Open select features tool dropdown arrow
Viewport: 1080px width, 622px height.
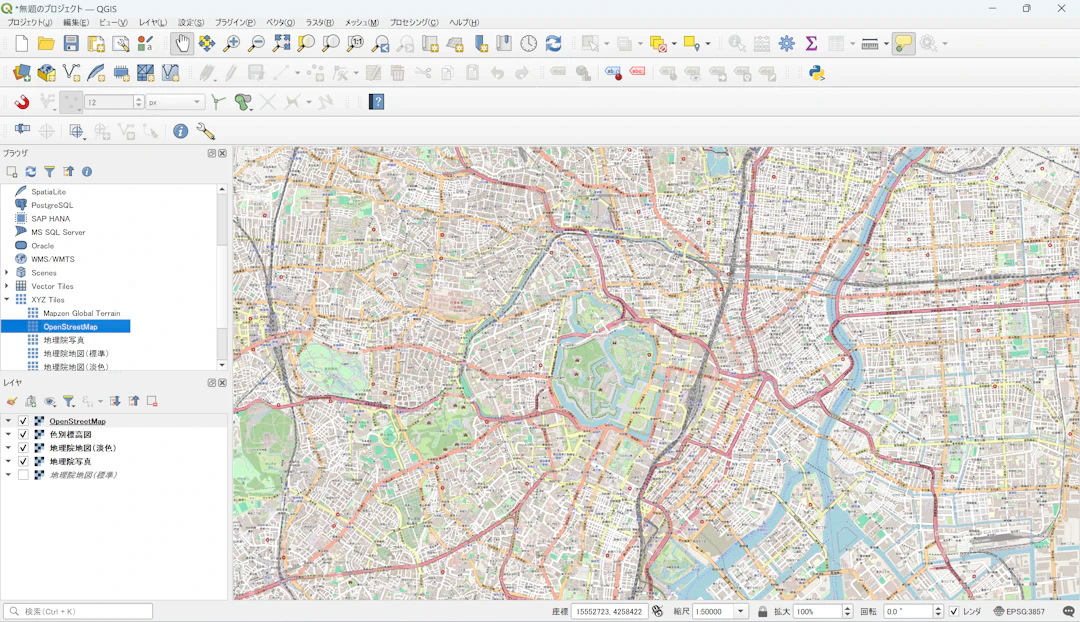[607, 43]
